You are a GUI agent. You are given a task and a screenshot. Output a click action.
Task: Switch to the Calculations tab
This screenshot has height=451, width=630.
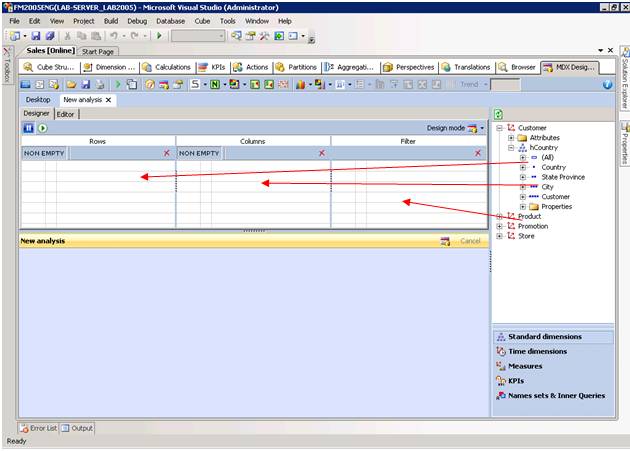(x=168, y=68)
